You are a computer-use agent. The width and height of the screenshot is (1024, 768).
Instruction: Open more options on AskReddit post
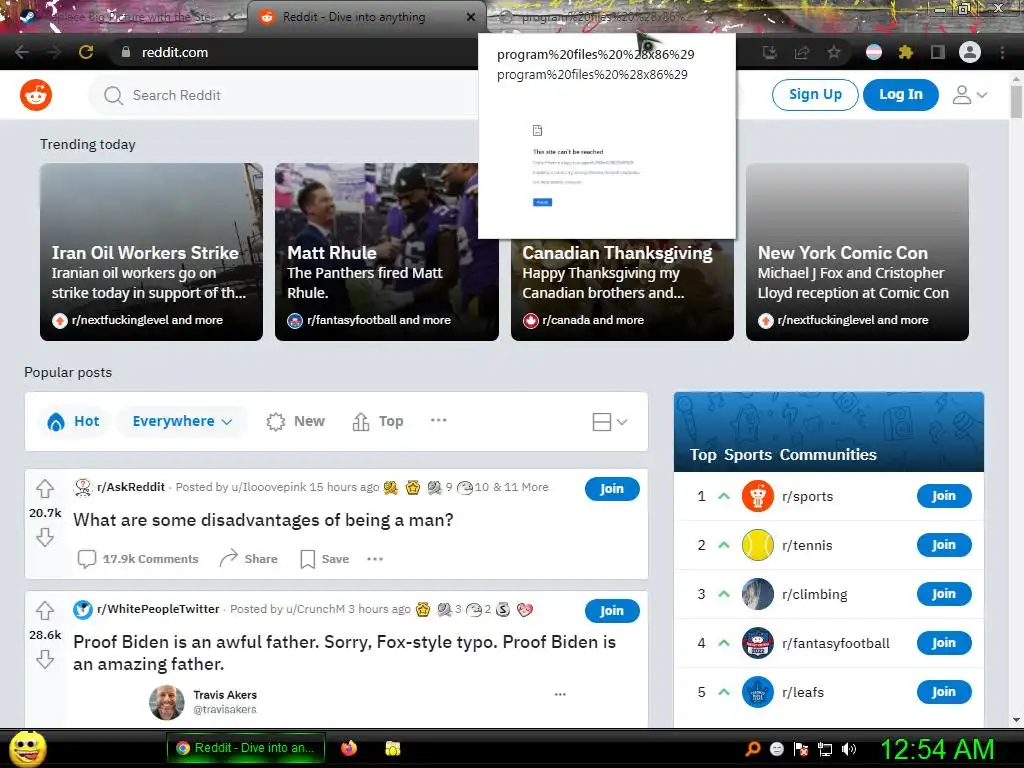click(x=375, y=559)
